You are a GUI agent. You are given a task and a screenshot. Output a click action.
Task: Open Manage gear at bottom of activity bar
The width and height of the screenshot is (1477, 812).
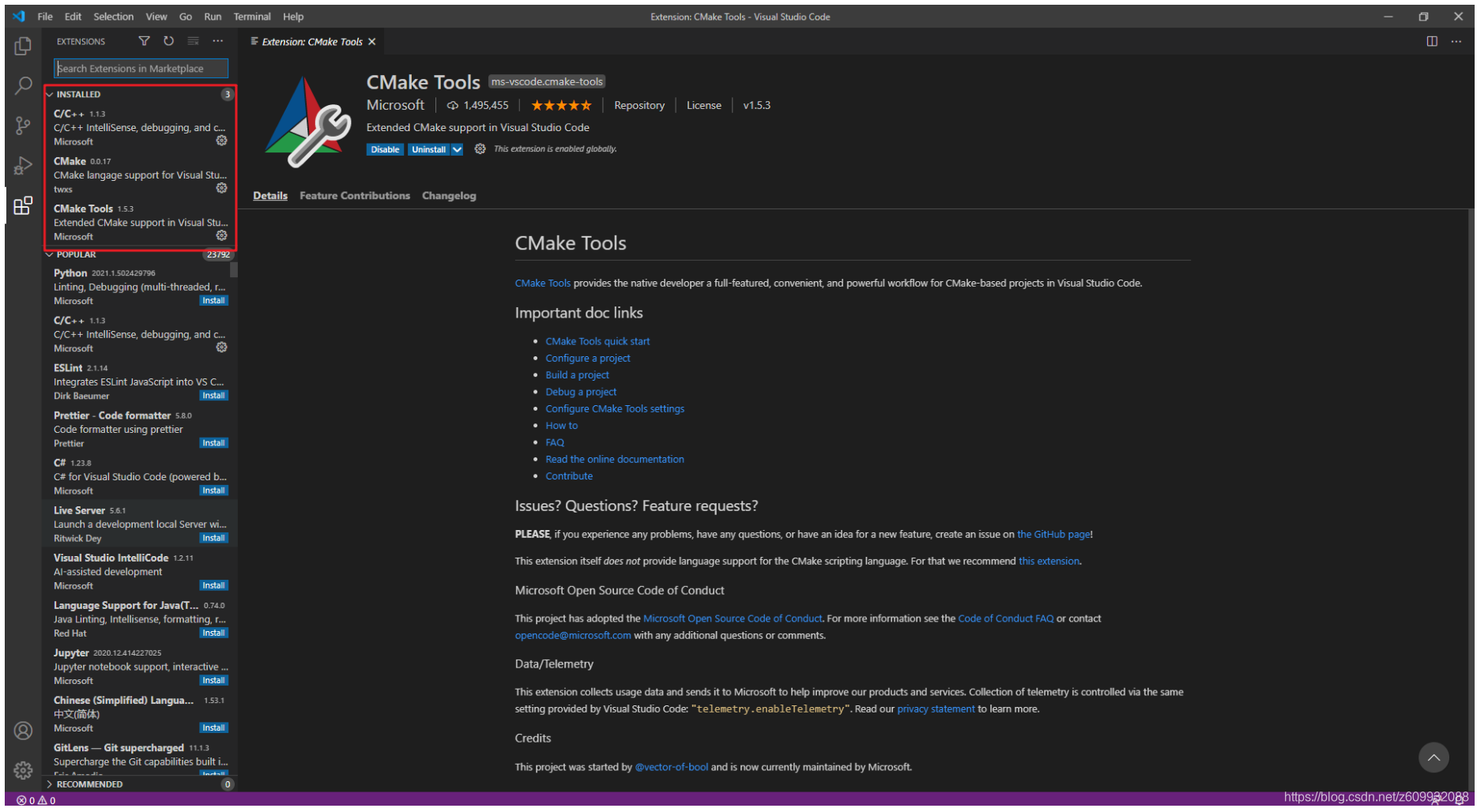pyautogui.click(x=23, y=769)
